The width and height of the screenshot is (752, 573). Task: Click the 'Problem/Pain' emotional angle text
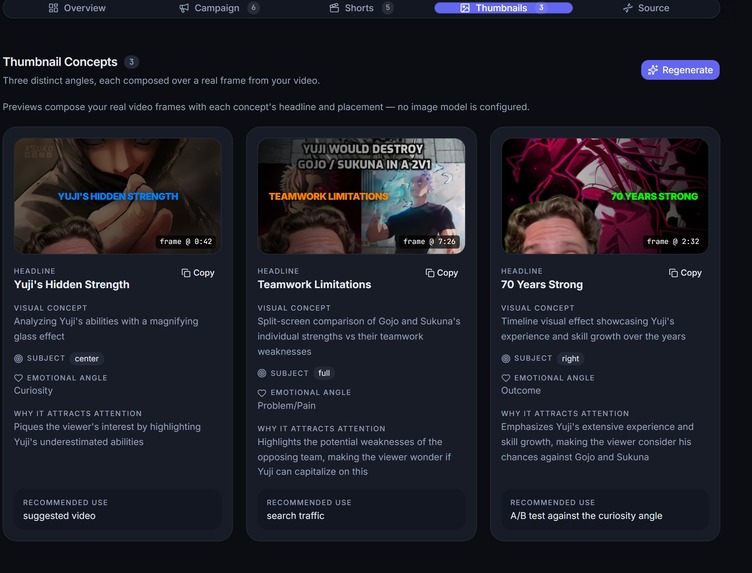click(286, 406)
